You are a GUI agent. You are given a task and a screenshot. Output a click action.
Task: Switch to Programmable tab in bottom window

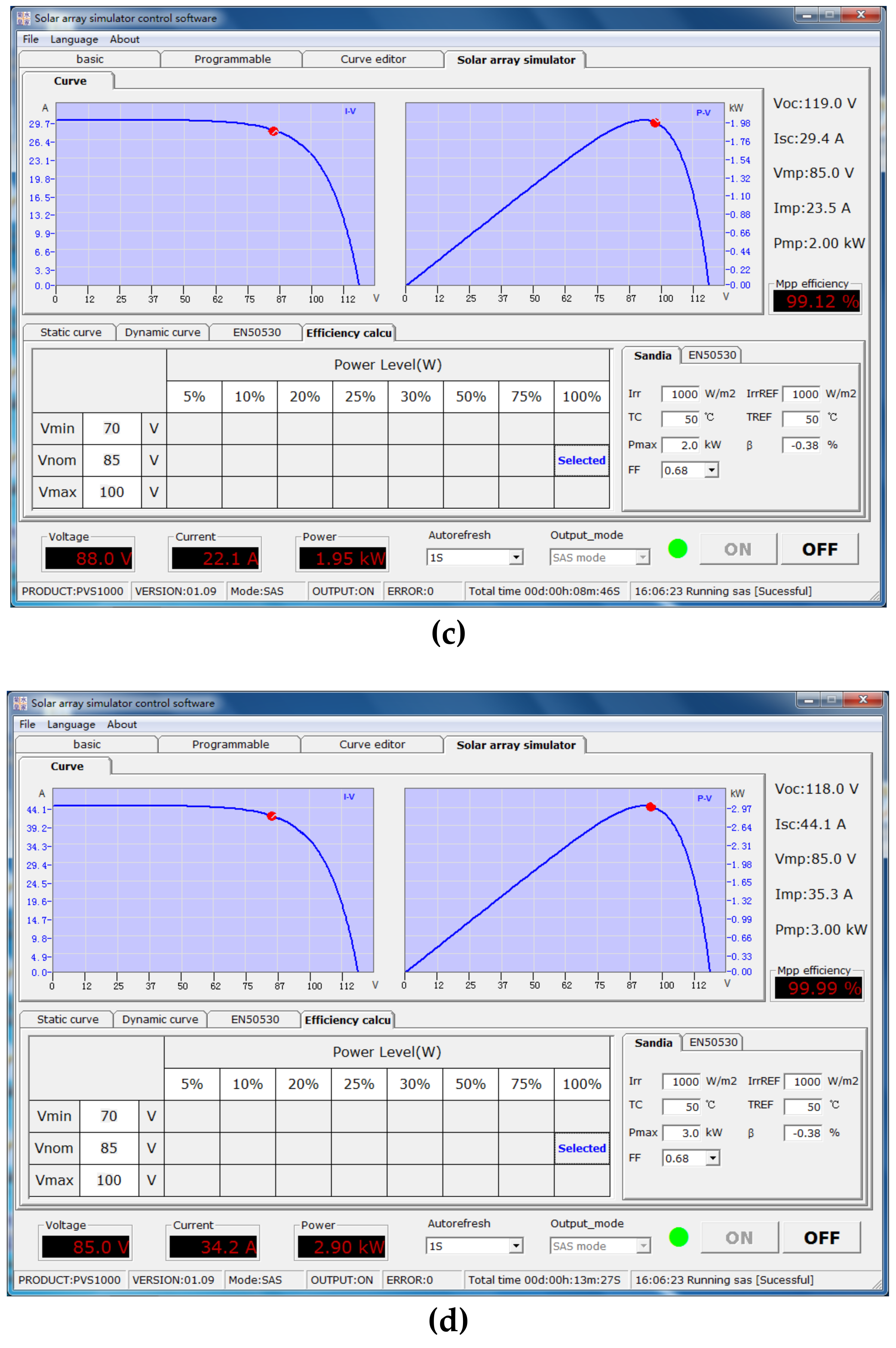pos(230,744)
